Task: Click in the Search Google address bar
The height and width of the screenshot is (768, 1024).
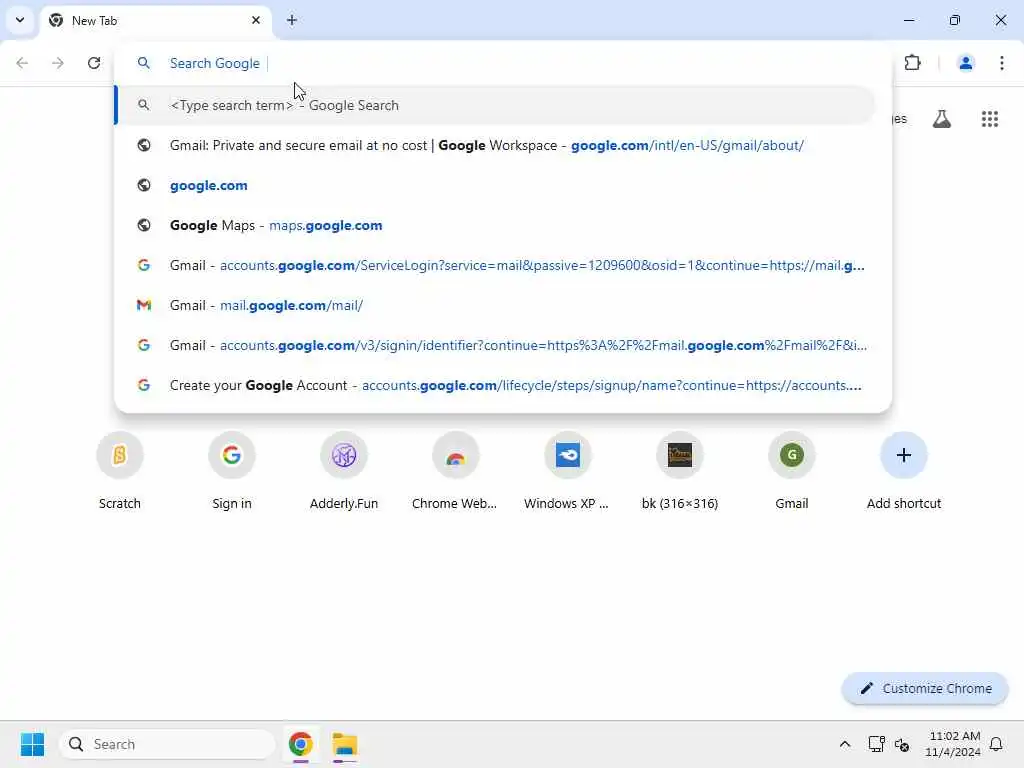Action: pos(503,63)
